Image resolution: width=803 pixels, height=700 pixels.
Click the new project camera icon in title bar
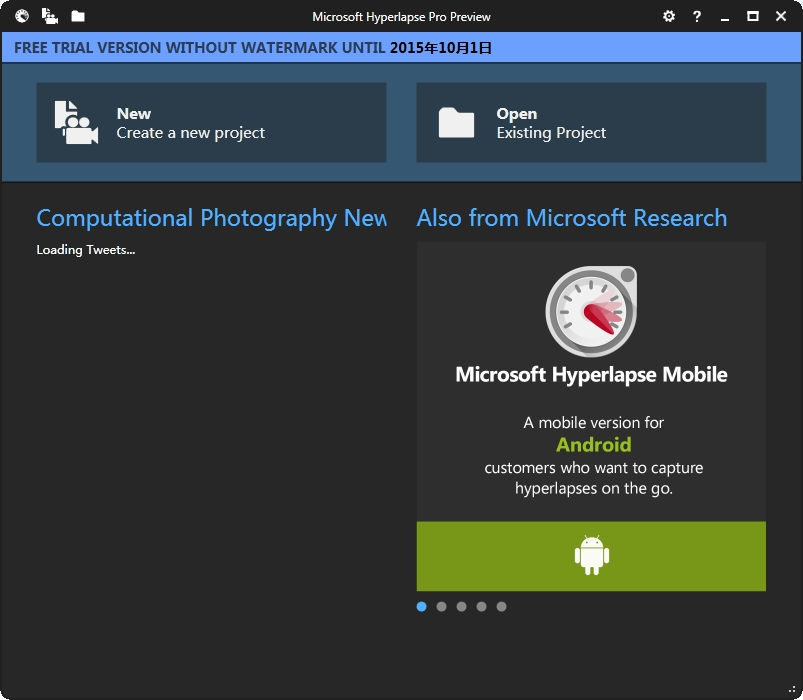click(x=50, y=16)
